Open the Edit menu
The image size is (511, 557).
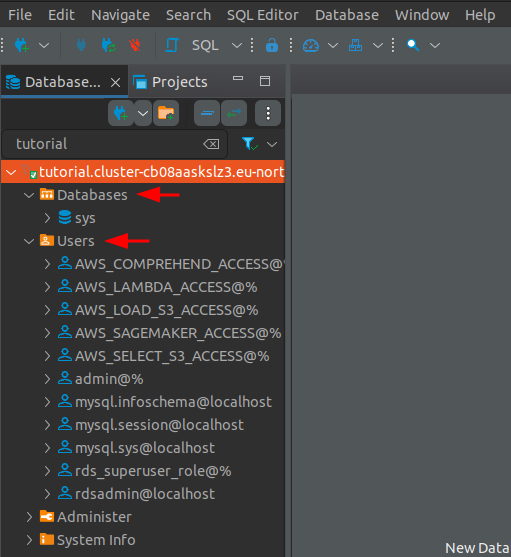pyautogui.click(x=61, y=15)
